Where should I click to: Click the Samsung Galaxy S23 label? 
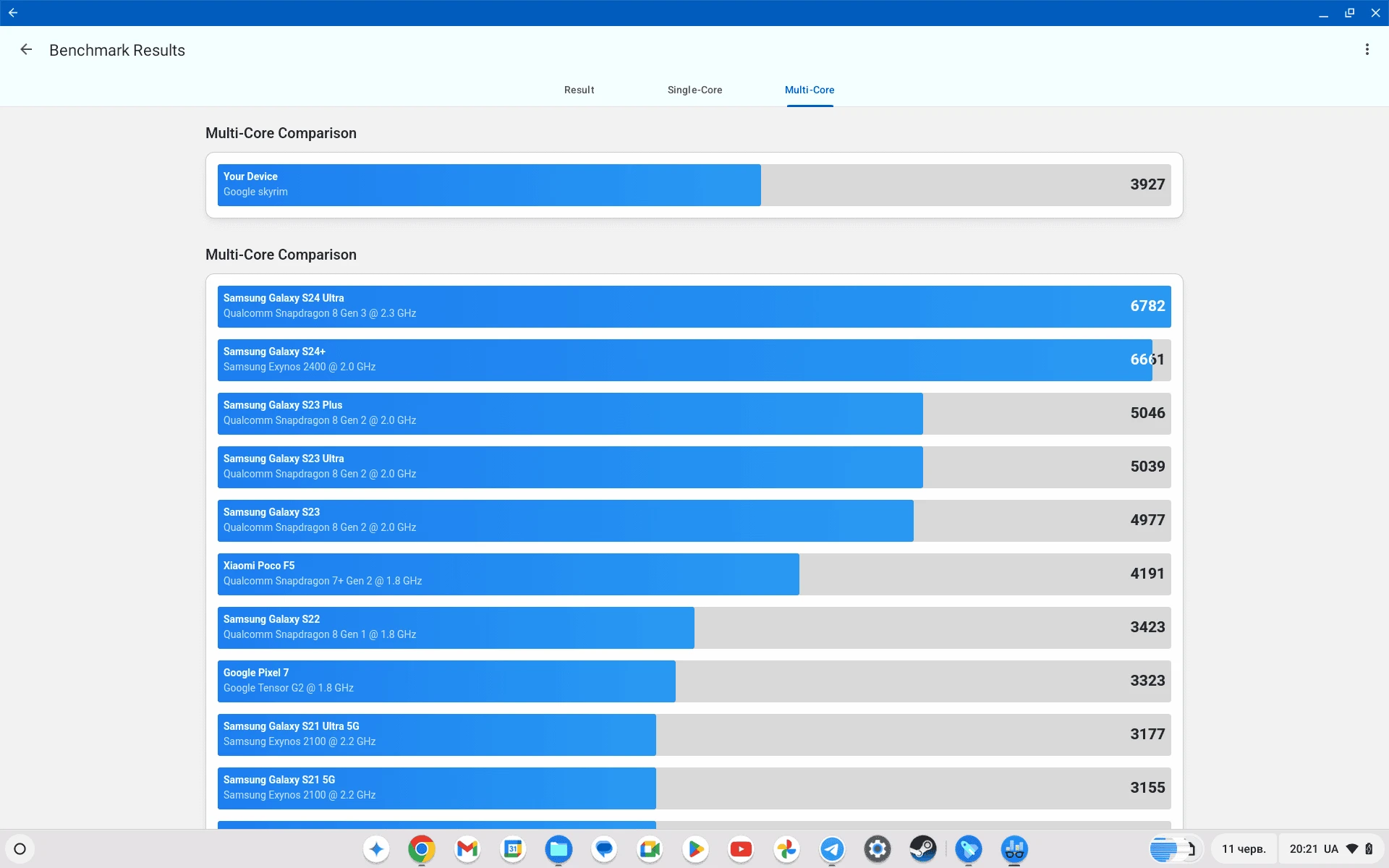(x=271, y=512)
